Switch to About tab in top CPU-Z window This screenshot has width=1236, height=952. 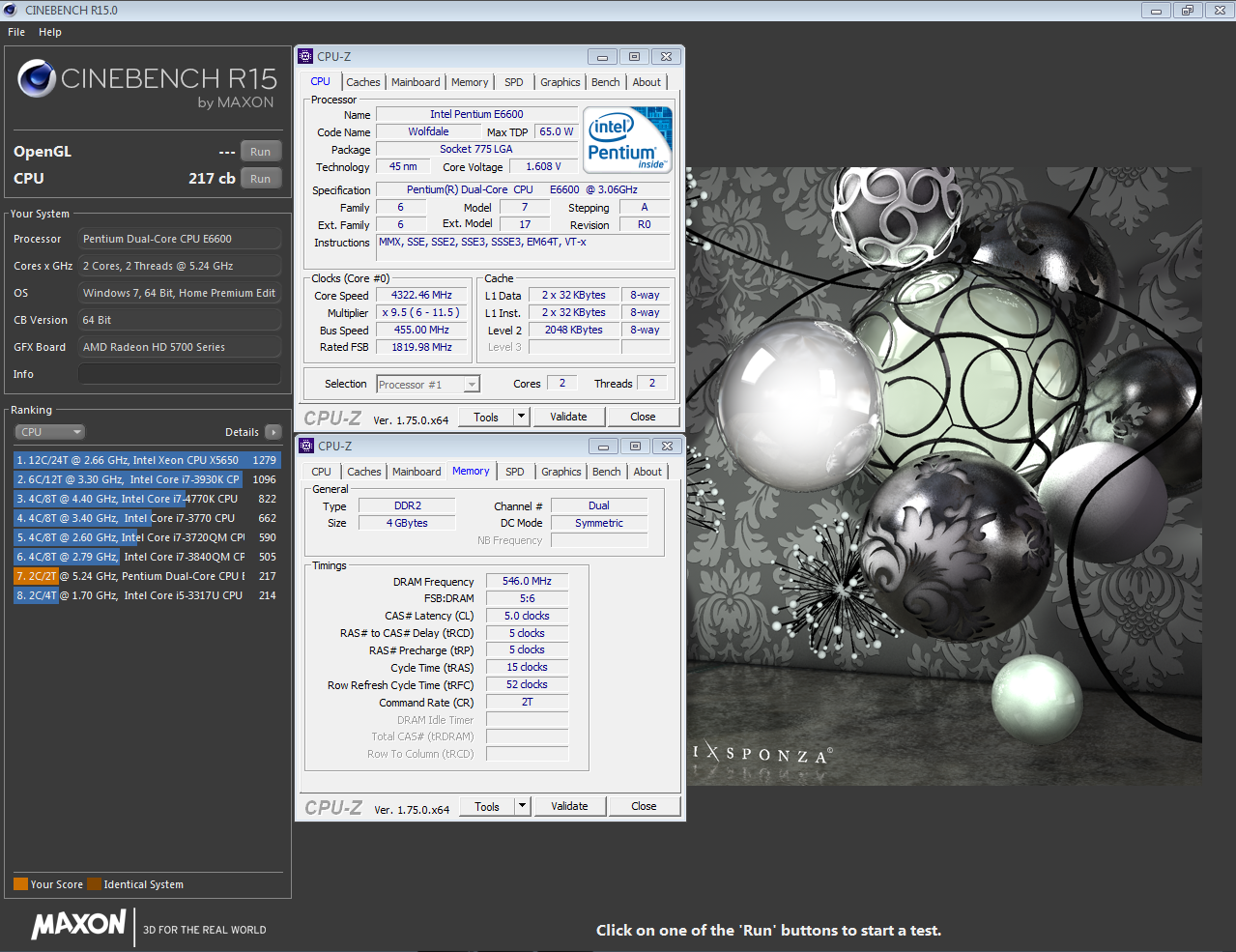tap(647, 82)
